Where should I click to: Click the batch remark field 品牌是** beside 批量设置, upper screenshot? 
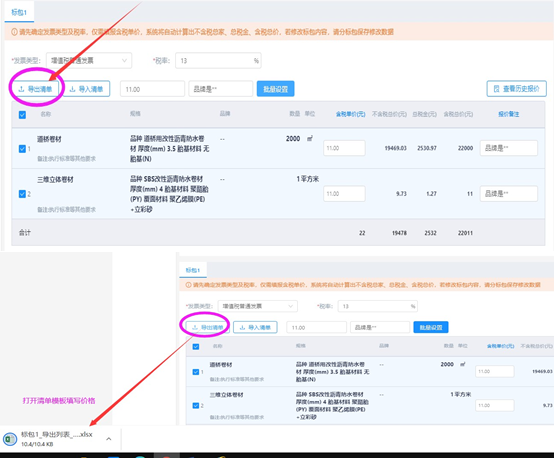pyautogui.click(x=220, y=89)
